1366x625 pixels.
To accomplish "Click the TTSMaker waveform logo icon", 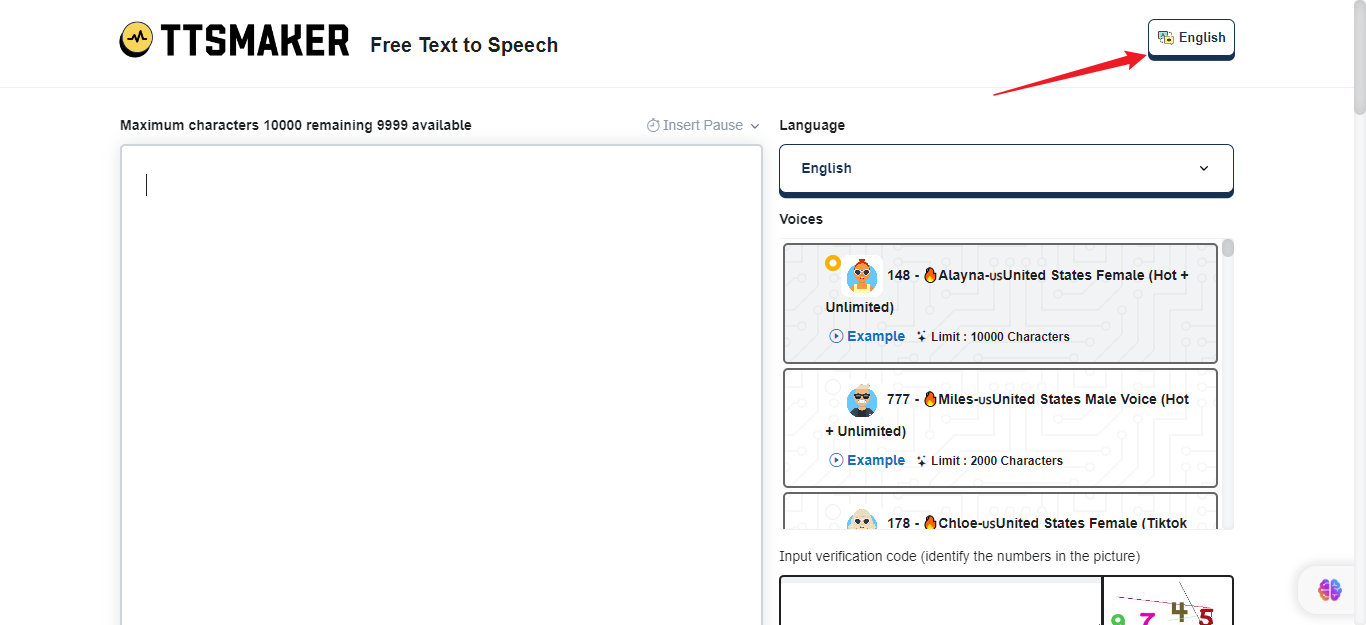I will 137,40.
